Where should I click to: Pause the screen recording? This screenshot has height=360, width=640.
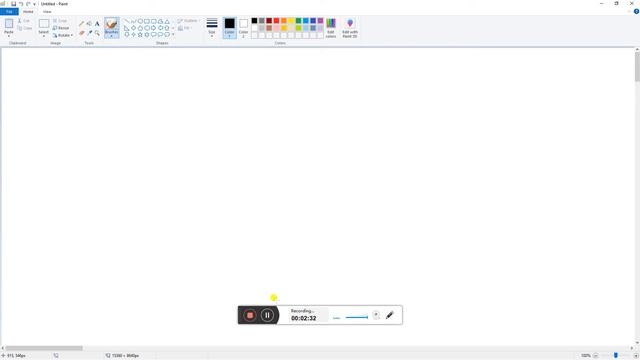click(267, 315)
